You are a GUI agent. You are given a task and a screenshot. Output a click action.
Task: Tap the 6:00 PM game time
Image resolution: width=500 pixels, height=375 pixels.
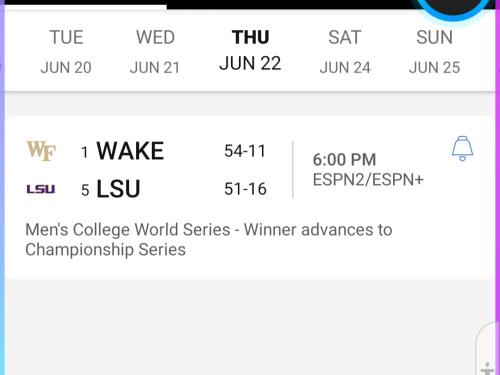(x=344, y=159)
